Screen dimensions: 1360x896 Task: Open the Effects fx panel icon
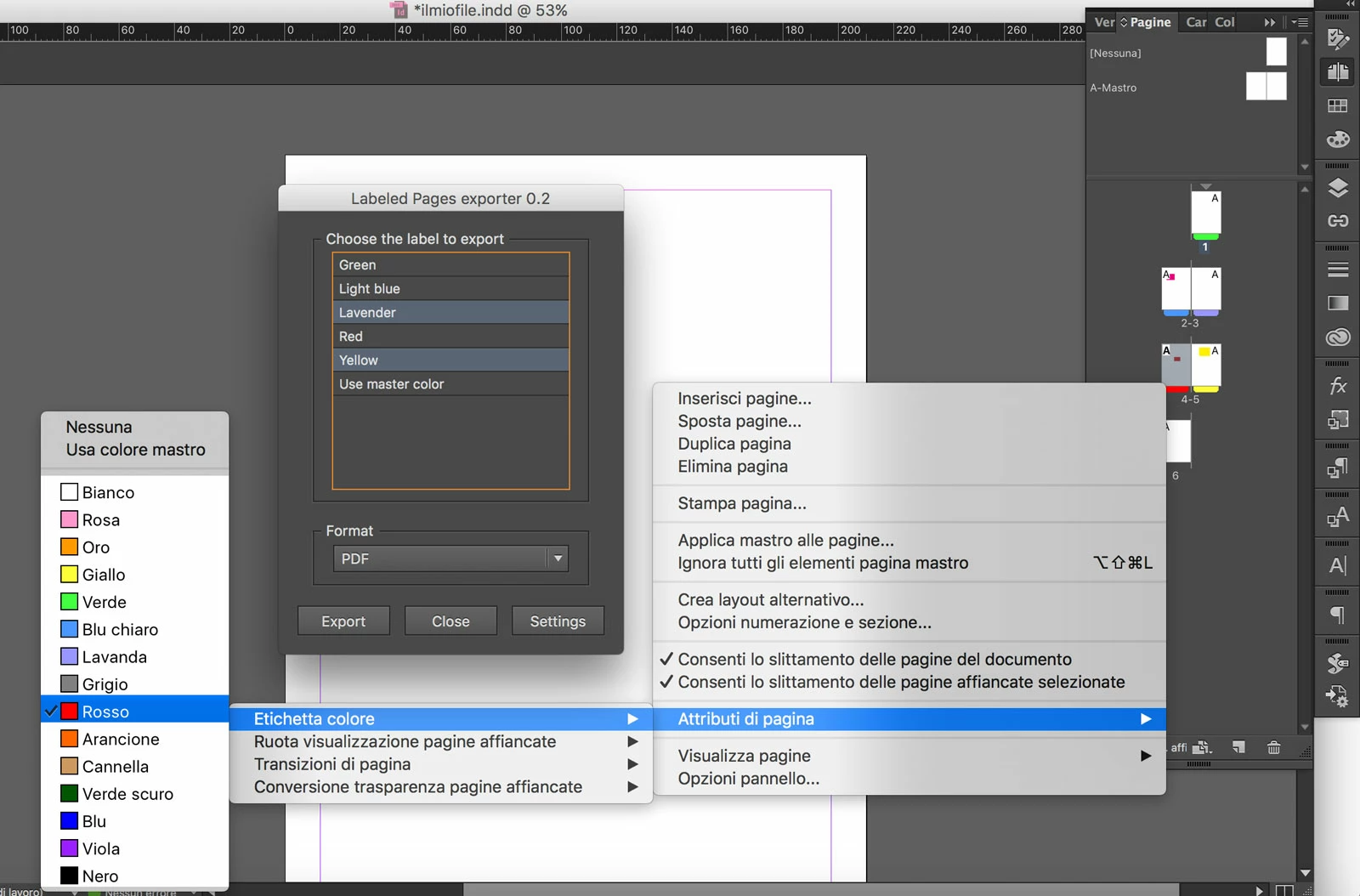[1338, 386]
